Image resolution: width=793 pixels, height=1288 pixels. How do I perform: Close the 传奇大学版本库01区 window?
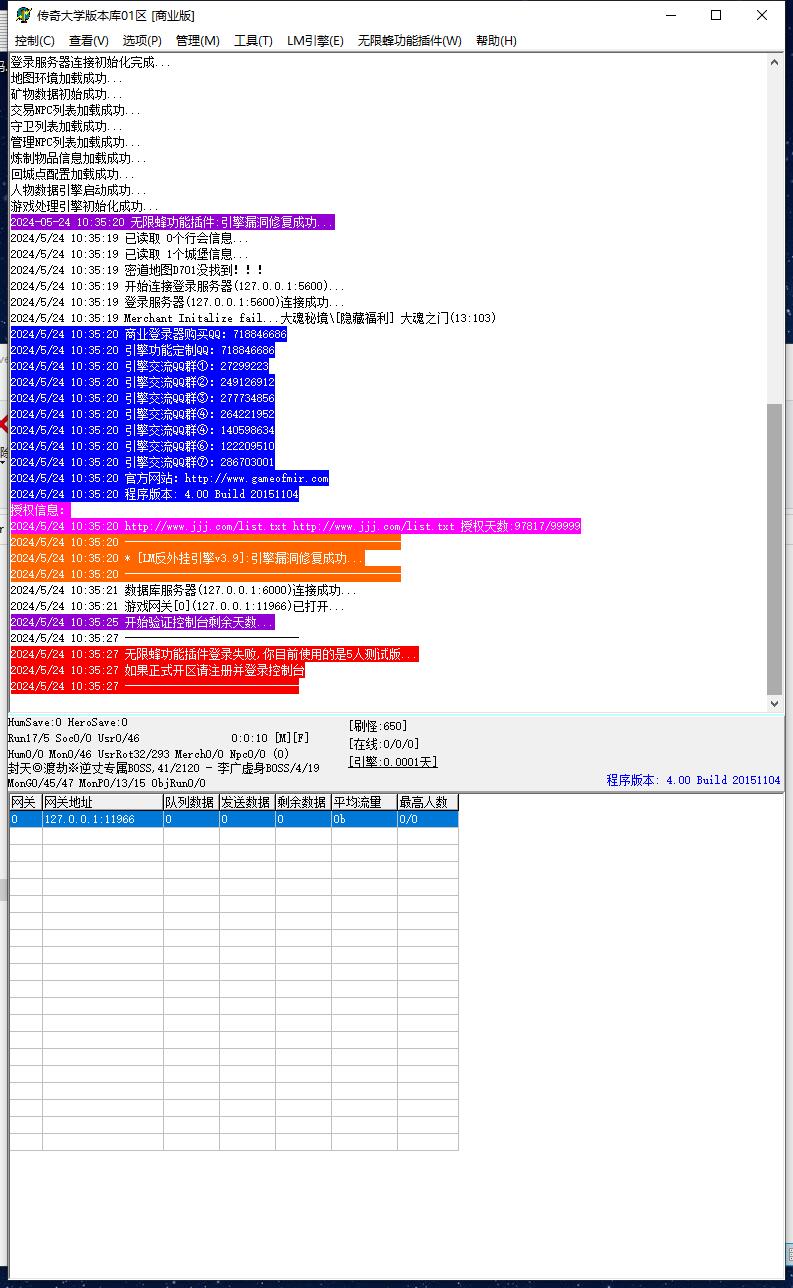click(763, 15)
